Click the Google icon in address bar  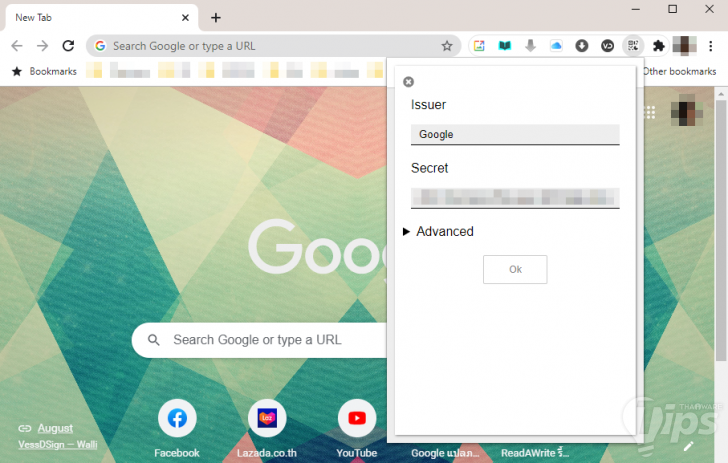pos(100,46)
